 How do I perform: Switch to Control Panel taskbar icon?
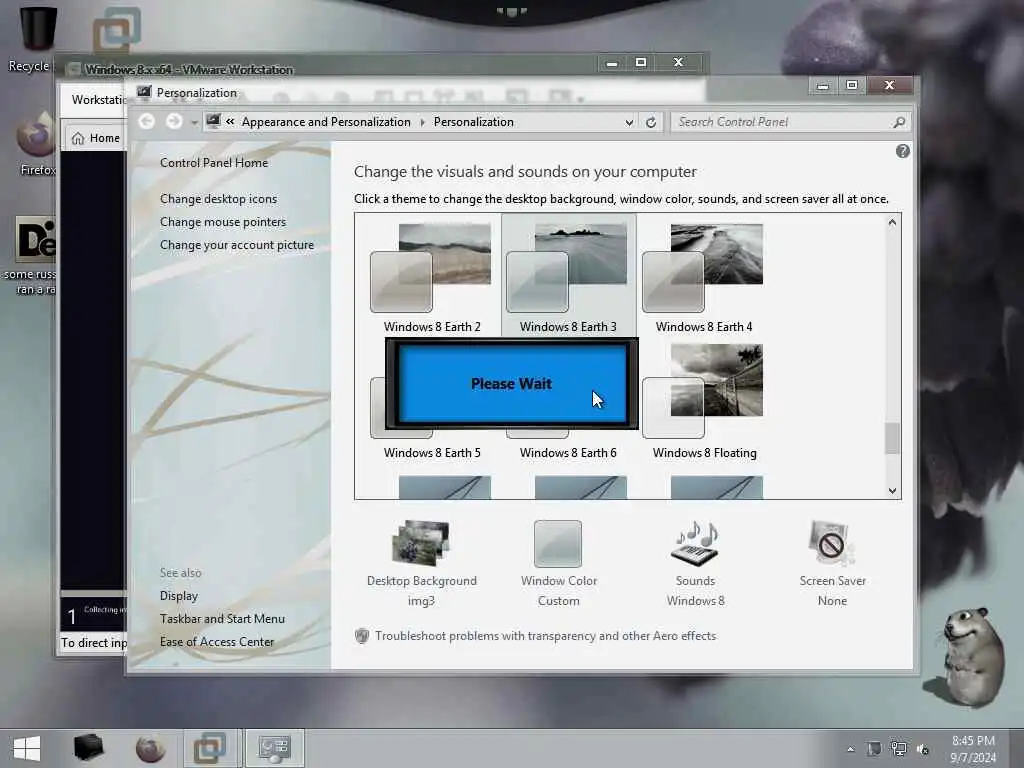[274, 748]
